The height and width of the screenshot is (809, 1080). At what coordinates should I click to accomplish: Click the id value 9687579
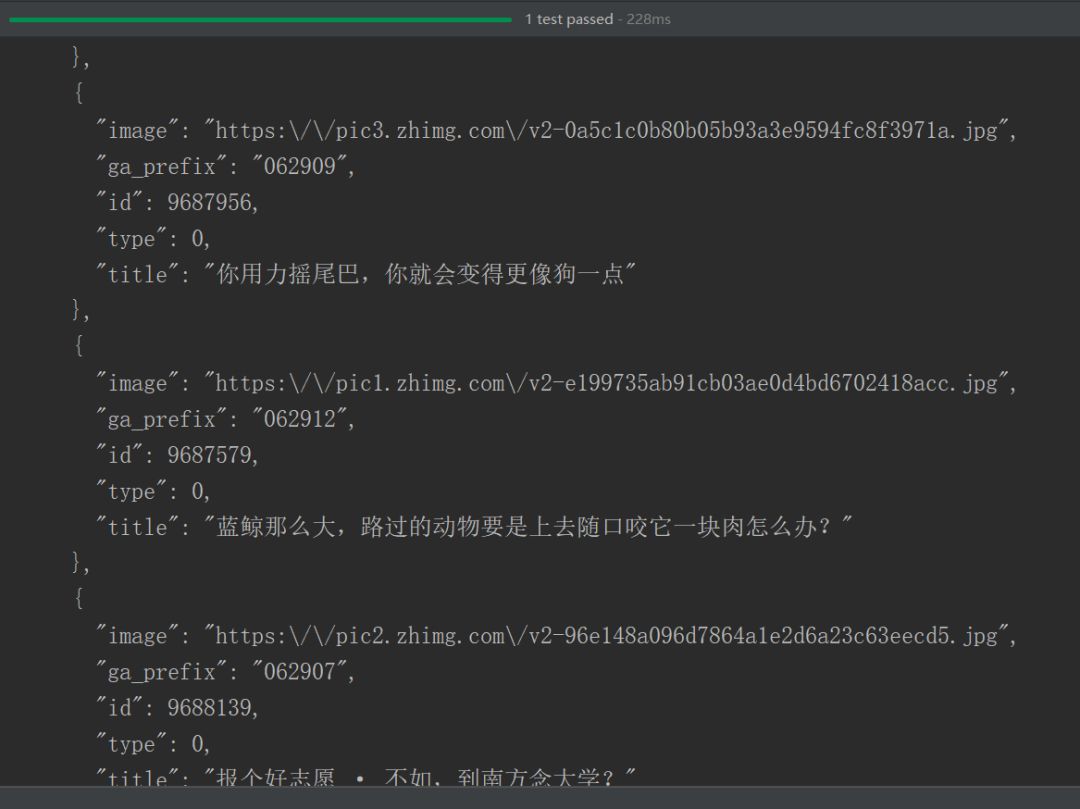212,456
